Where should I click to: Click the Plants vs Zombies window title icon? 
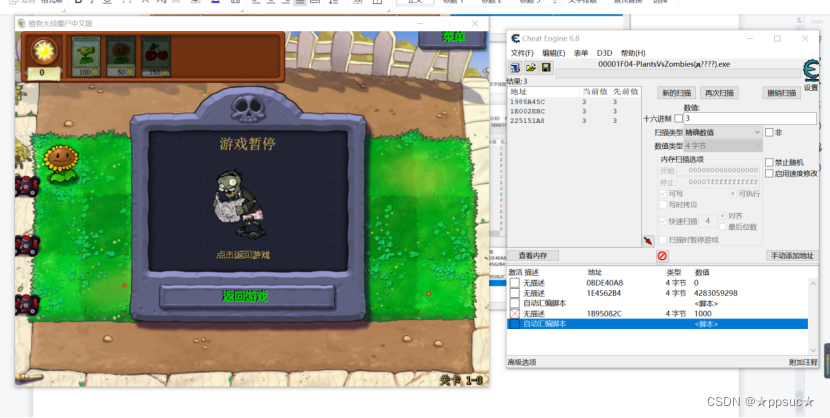click(22, 23)
